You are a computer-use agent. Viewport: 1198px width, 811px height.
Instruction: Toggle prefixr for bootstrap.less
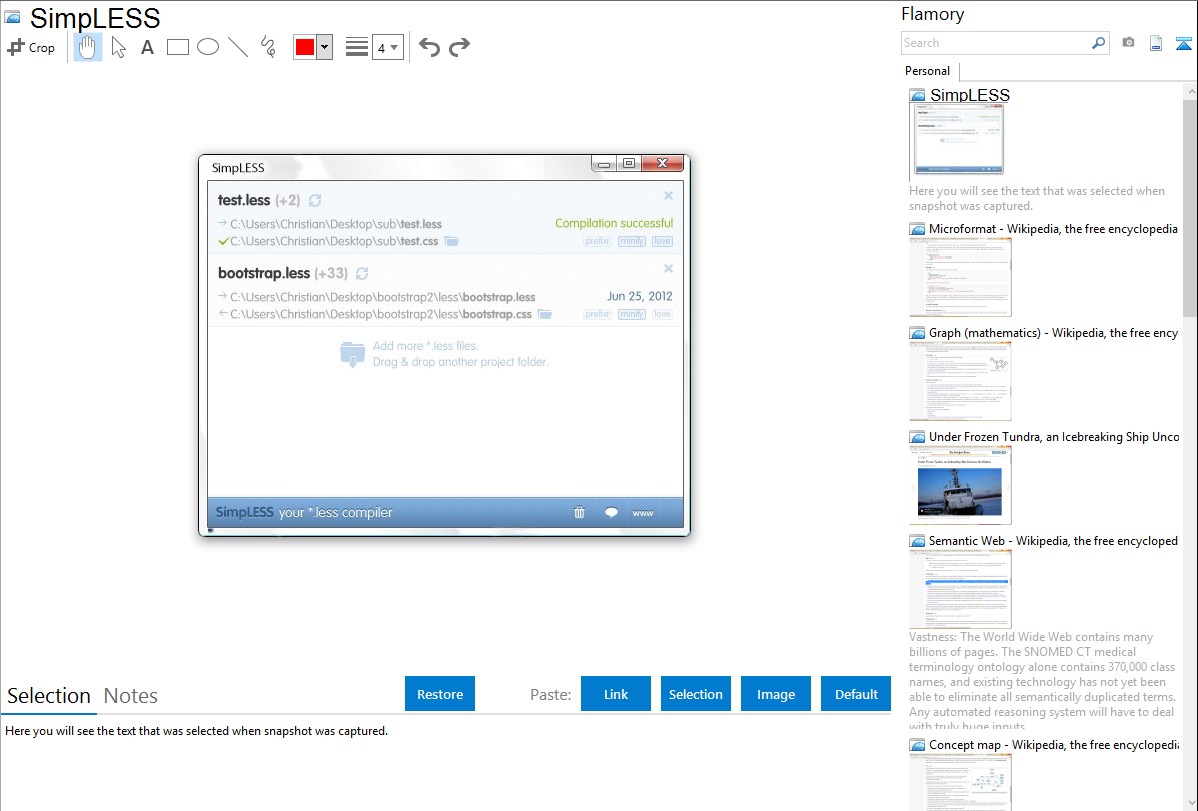coord(597,314)
